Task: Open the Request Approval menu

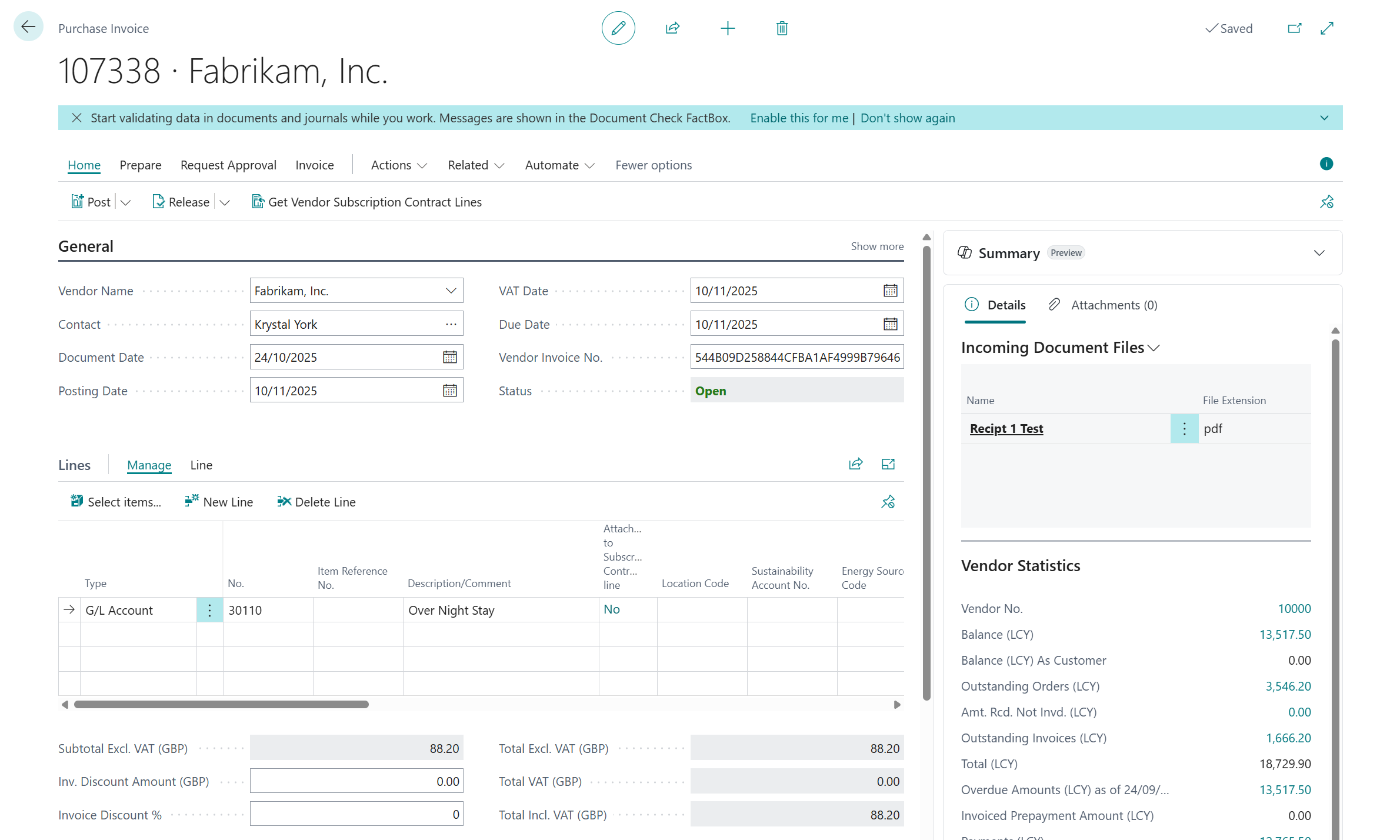Action: pos(228,165)
